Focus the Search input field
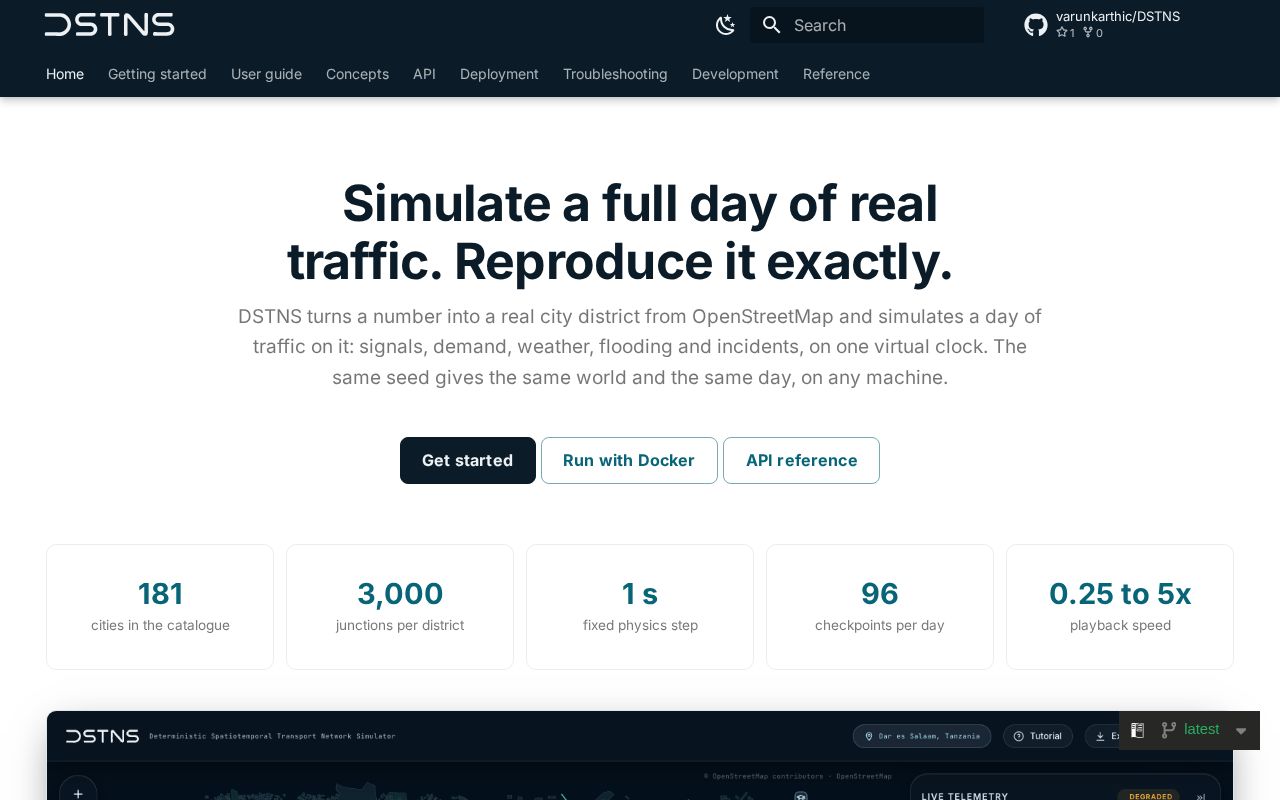1280x800 pixels. point(867,25)
